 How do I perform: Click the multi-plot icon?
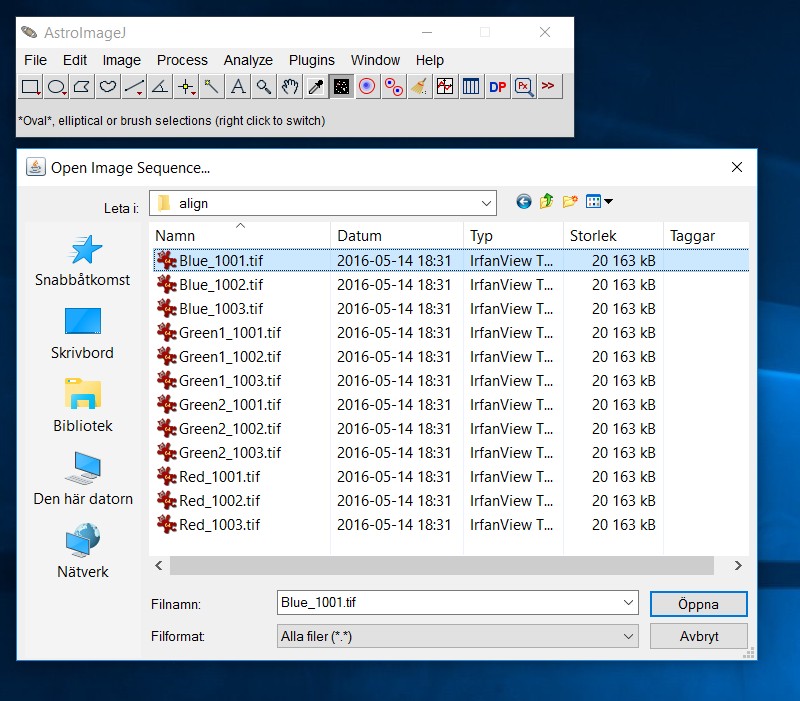(x=445, y=86)
